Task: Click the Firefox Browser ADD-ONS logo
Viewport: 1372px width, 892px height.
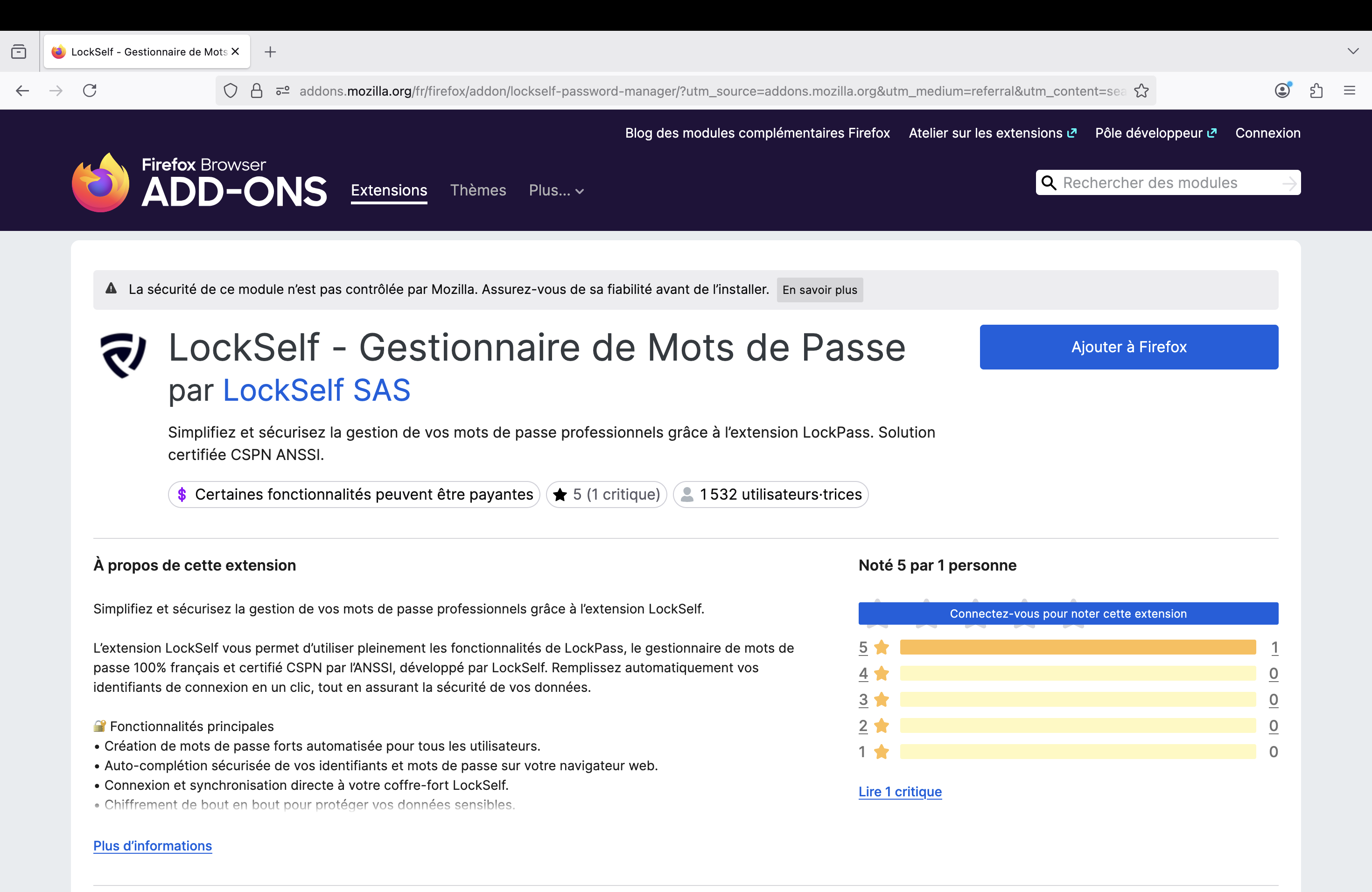Action: click(x=199, y=182)
